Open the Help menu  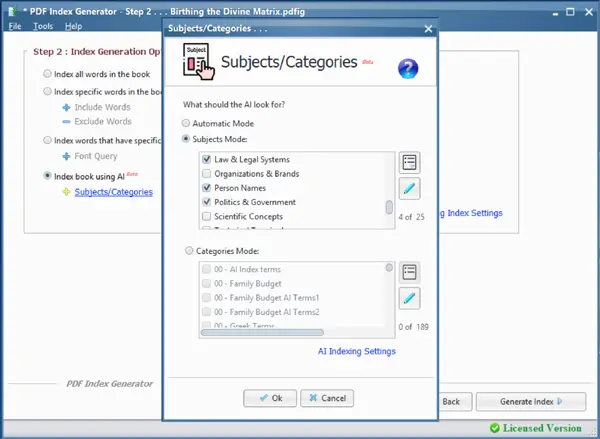click(x=73, y=26)
